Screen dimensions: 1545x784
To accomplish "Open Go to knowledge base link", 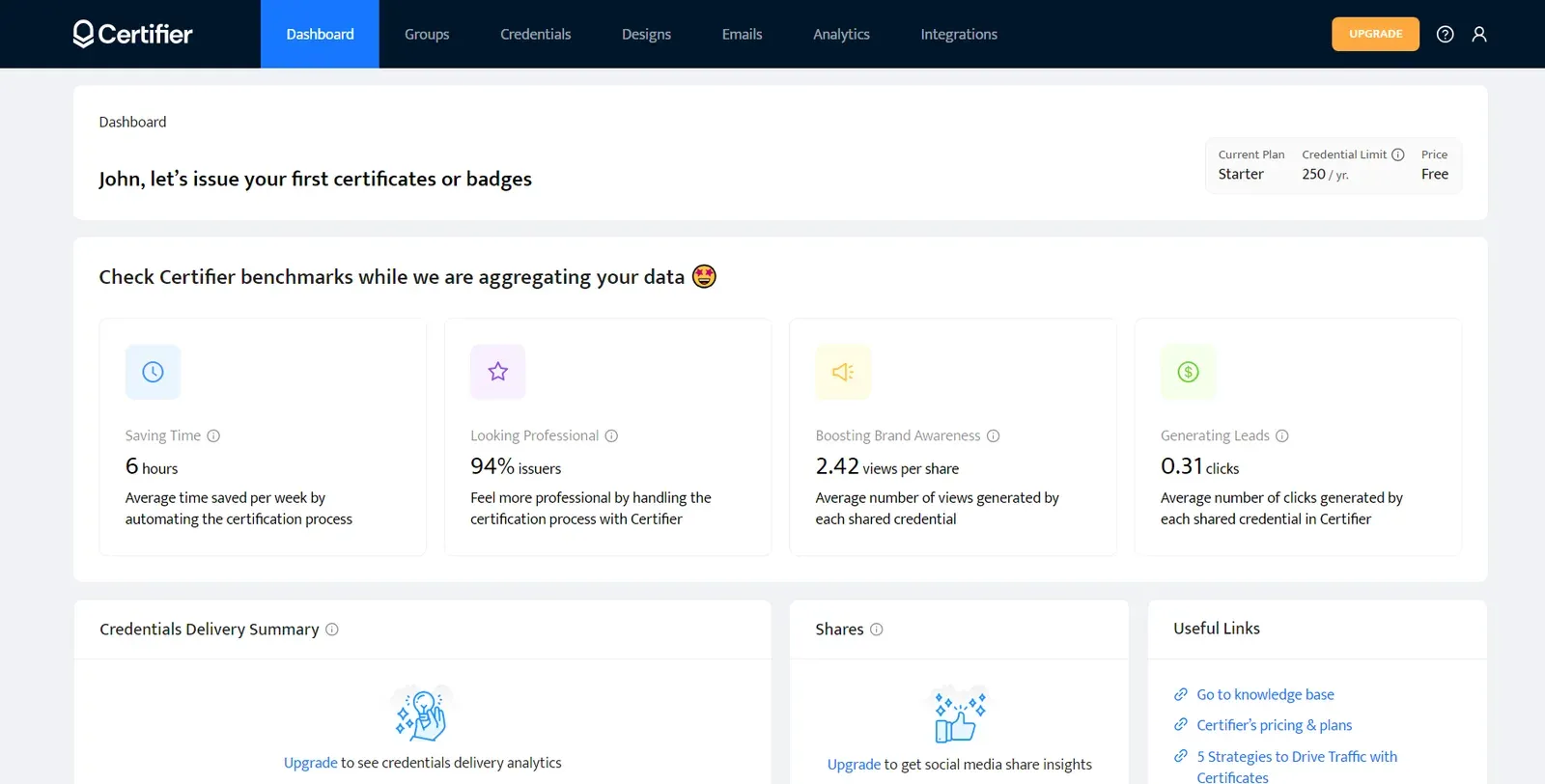I will pyautogui.click(x=1265, y=694).
